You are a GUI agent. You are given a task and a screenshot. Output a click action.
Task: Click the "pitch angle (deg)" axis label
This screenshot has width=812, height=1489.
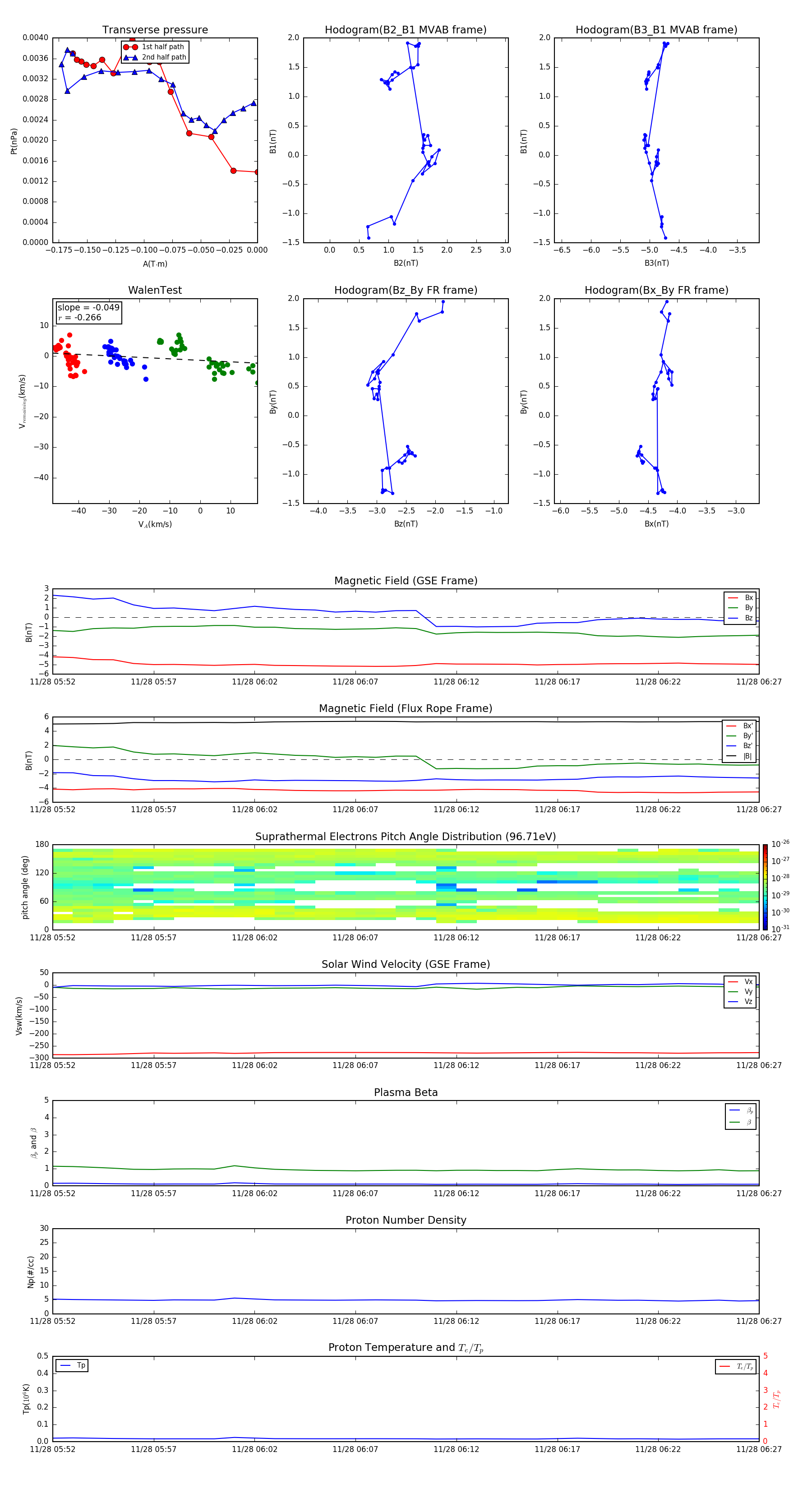tap(25, 887)
